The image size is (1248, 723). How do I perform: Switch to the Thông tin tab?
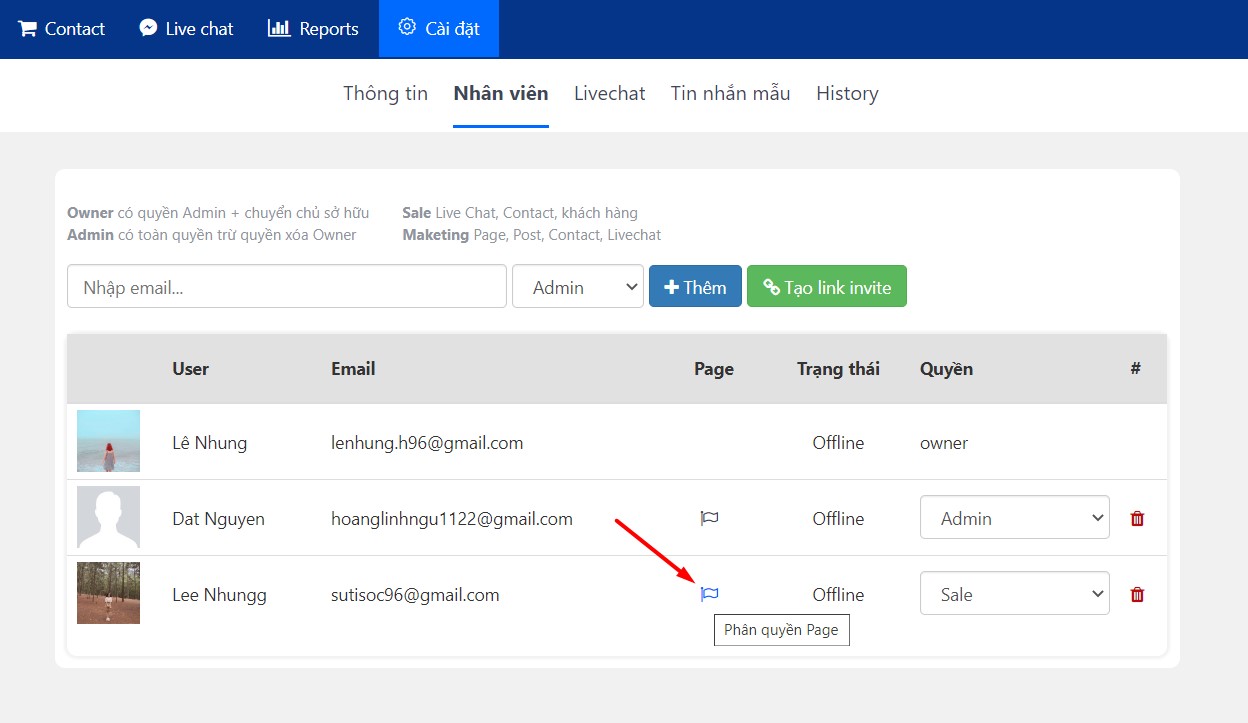tap(385, 93)
